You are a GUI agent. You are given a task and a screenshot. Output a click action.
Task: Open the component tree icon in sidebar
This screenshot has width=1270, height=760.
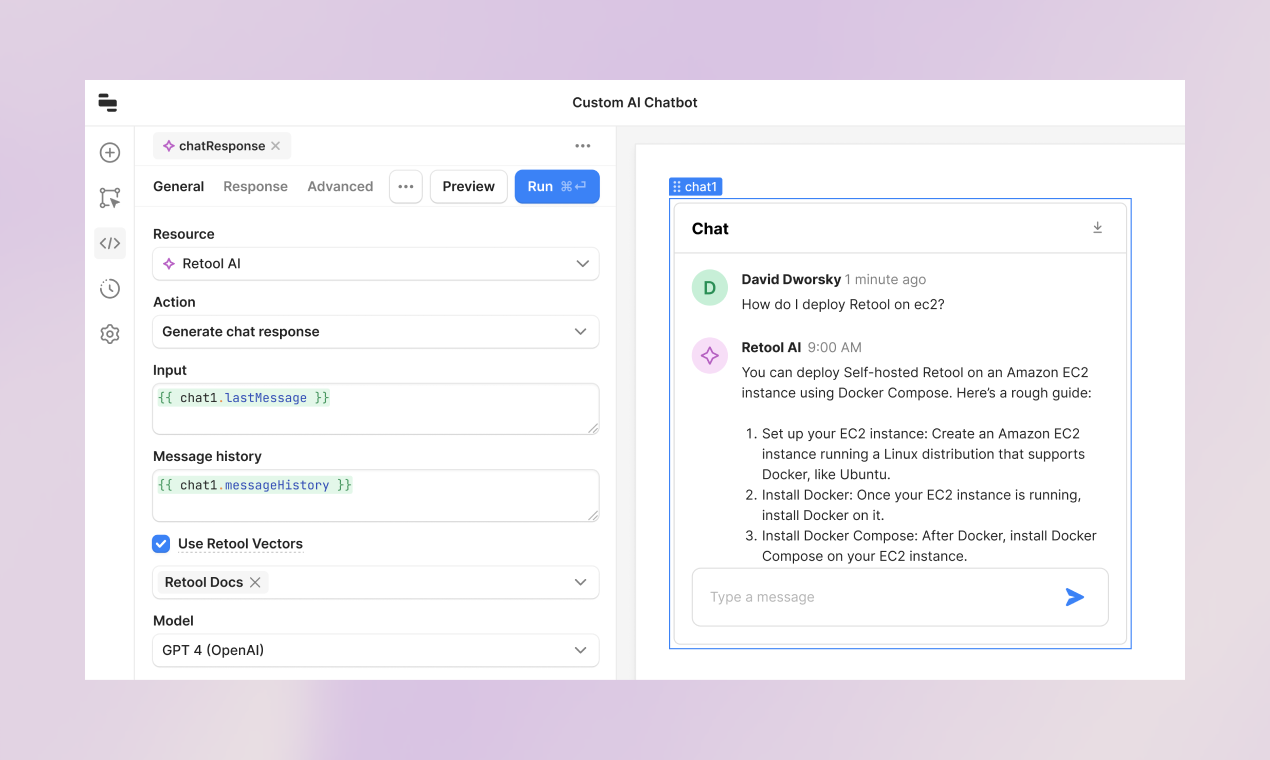click(x=110, y=198)
